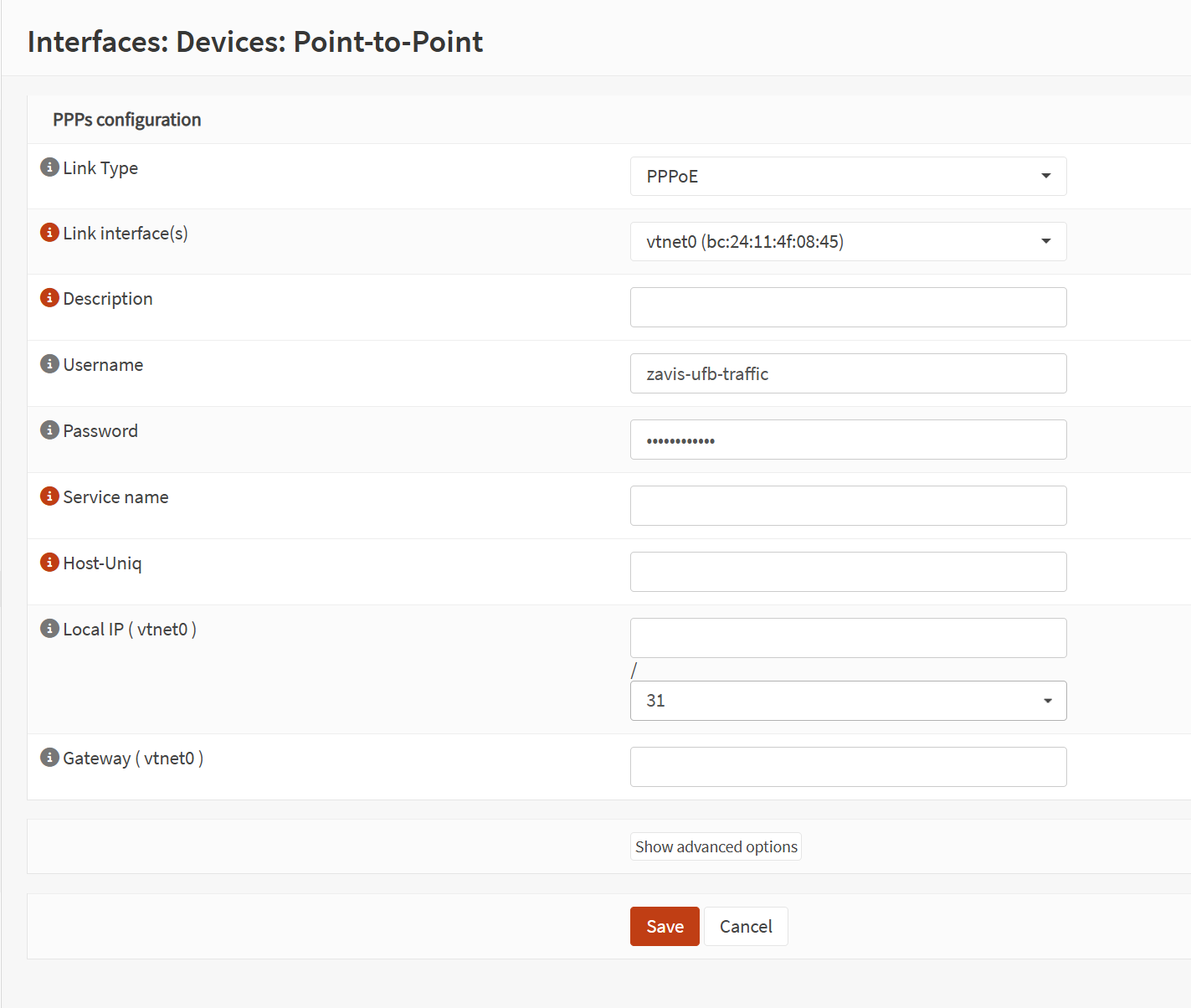Focus the Gateway input field

click(x=847, y=767)
